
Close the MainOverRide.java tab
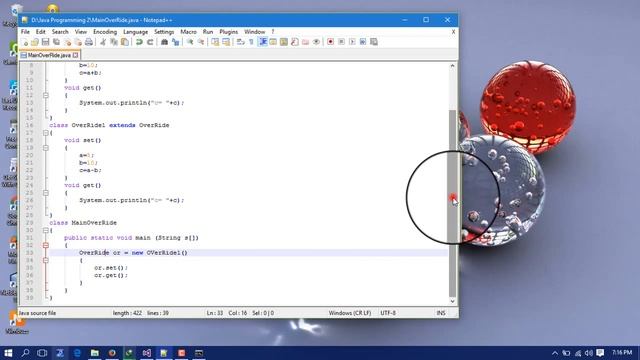(x=76, y=55)
